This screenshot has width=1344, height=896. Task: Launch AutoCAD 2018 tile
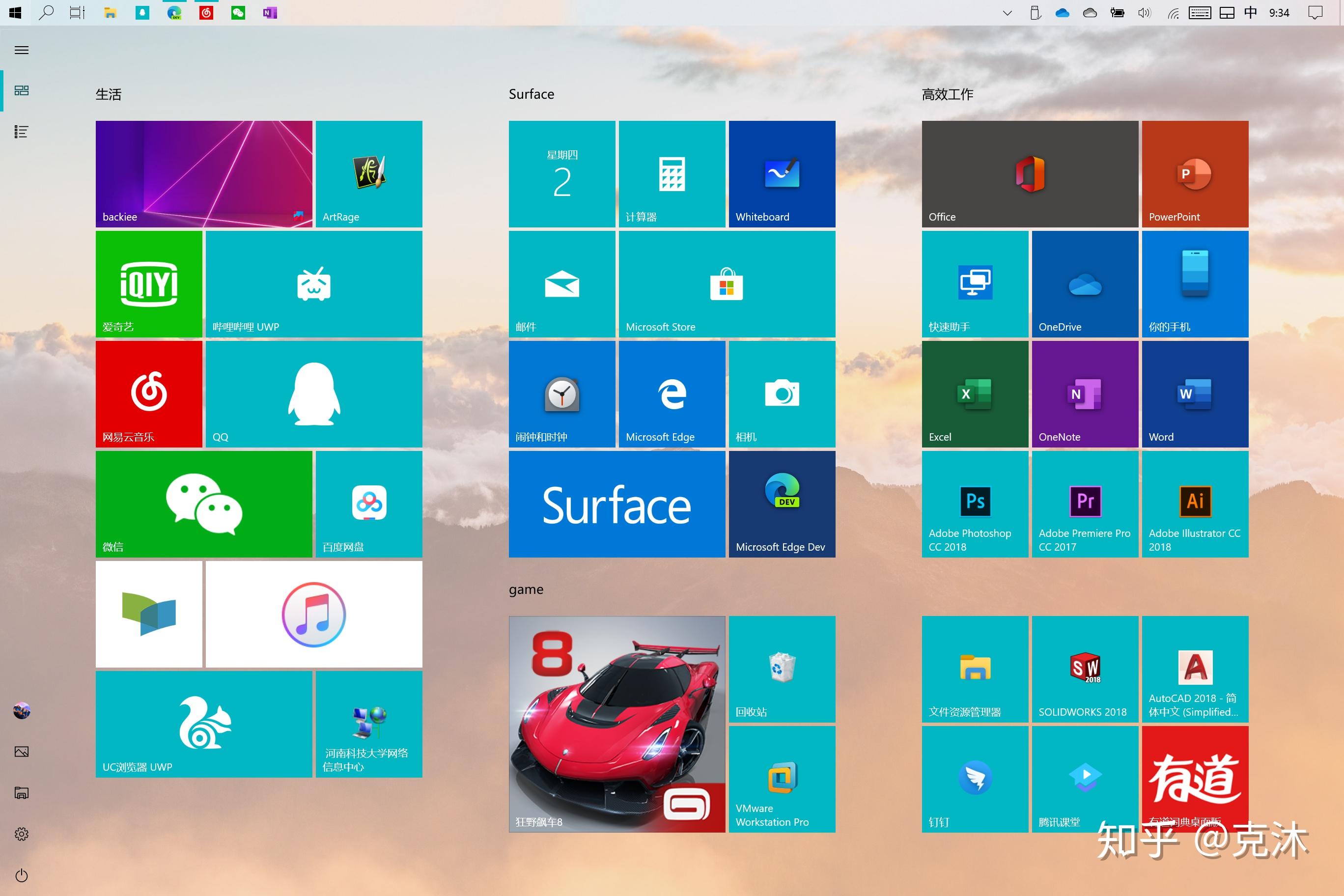click(x=1196, y=669)
